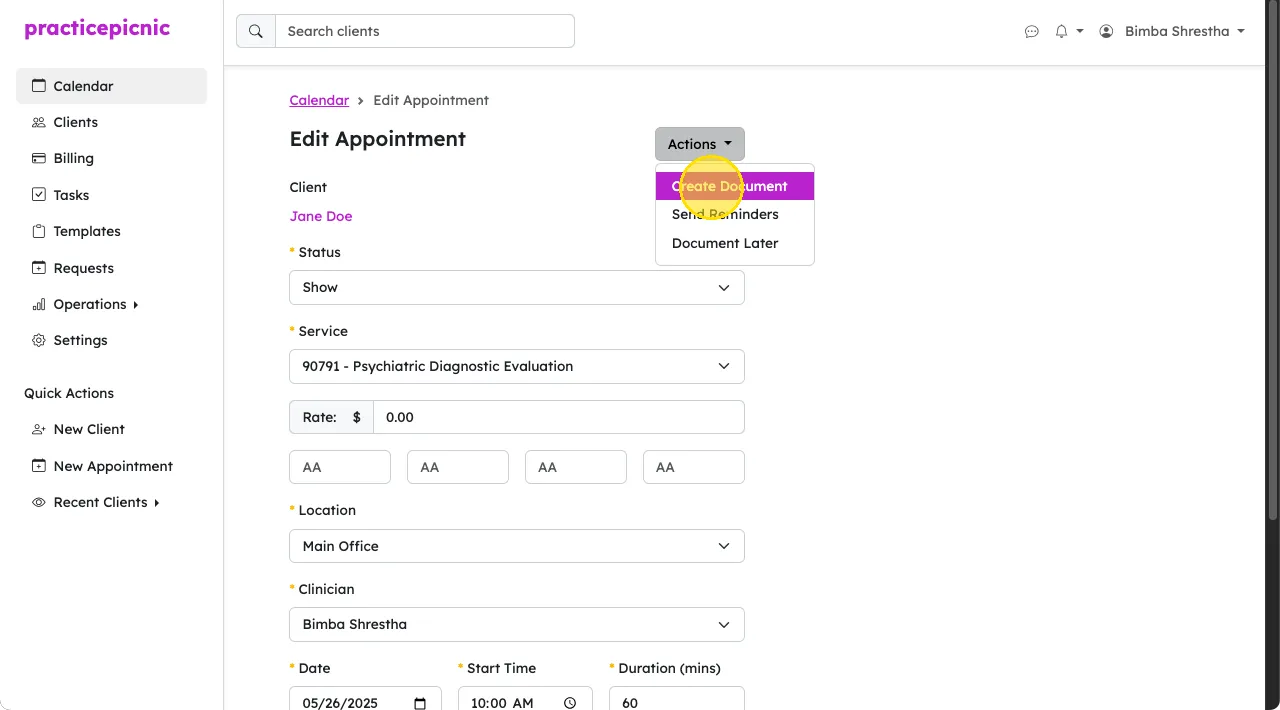Open the Clinician dropdown
The image size is (1280, 710).
[517, 624]
